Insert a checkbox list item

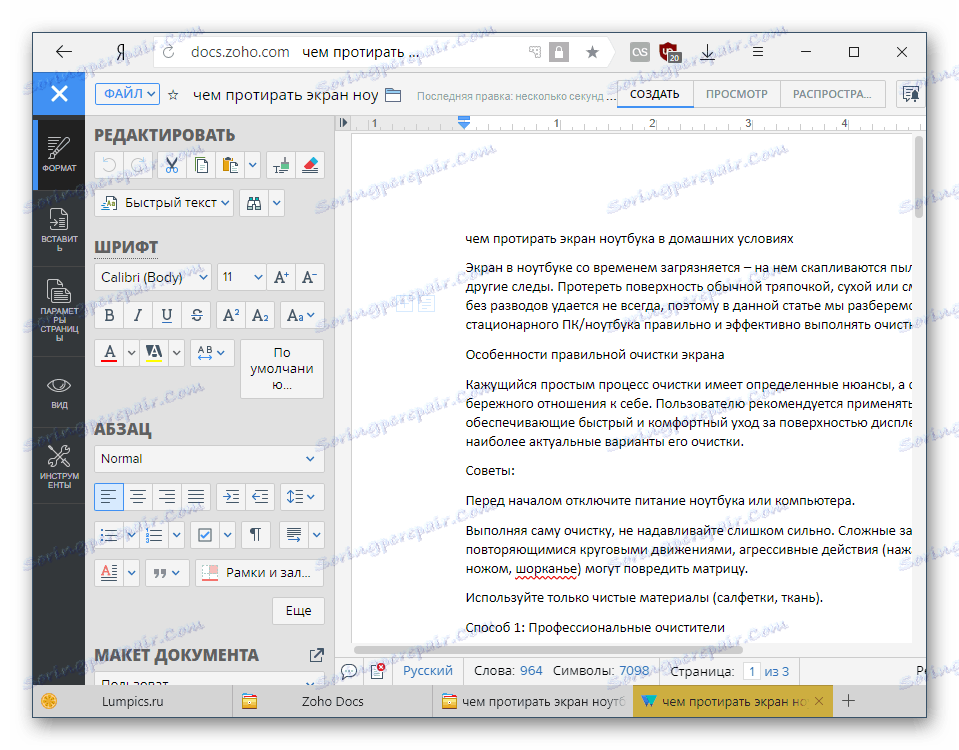(205, 535)
